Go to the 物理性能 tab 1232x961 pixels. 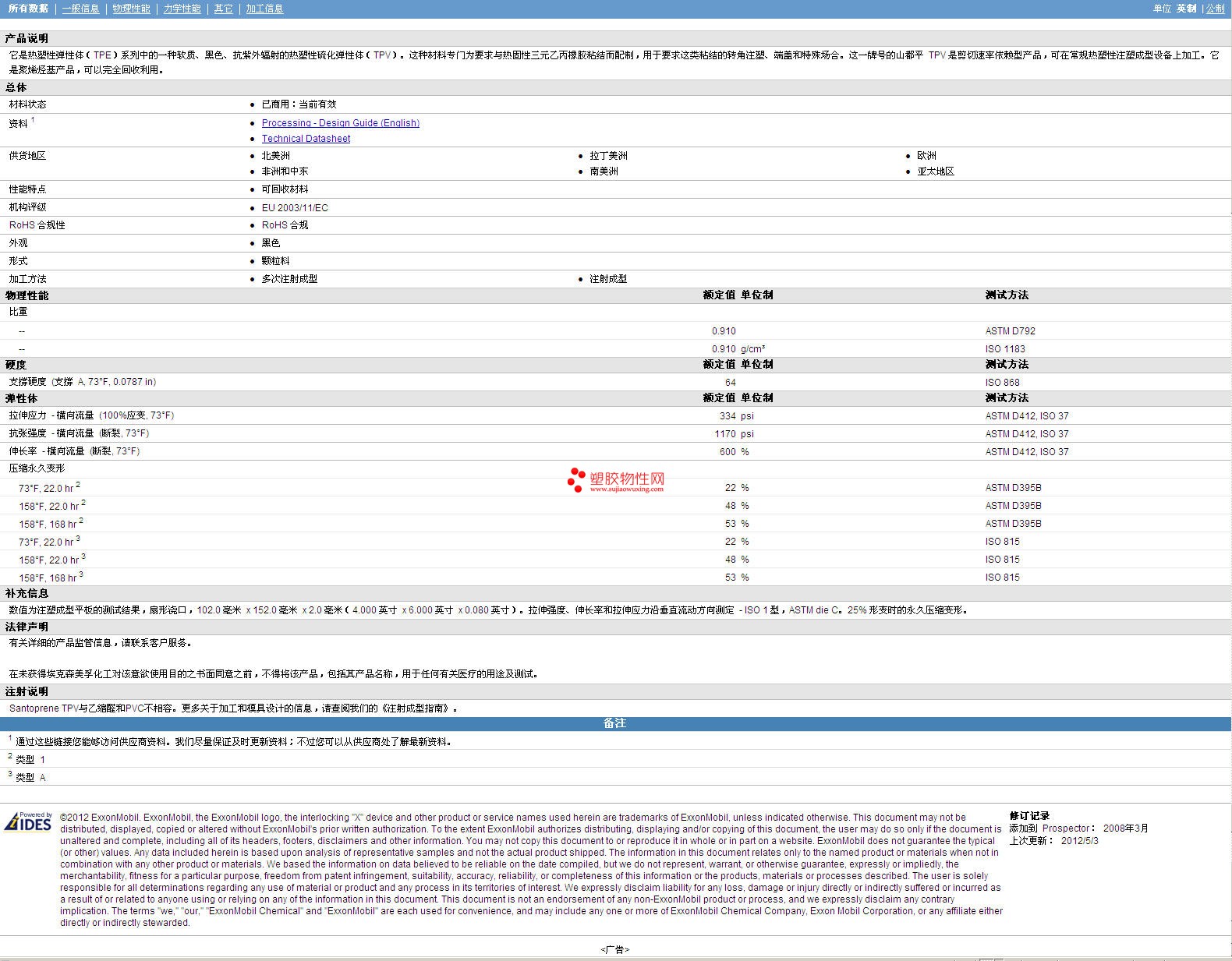(131, 9)
